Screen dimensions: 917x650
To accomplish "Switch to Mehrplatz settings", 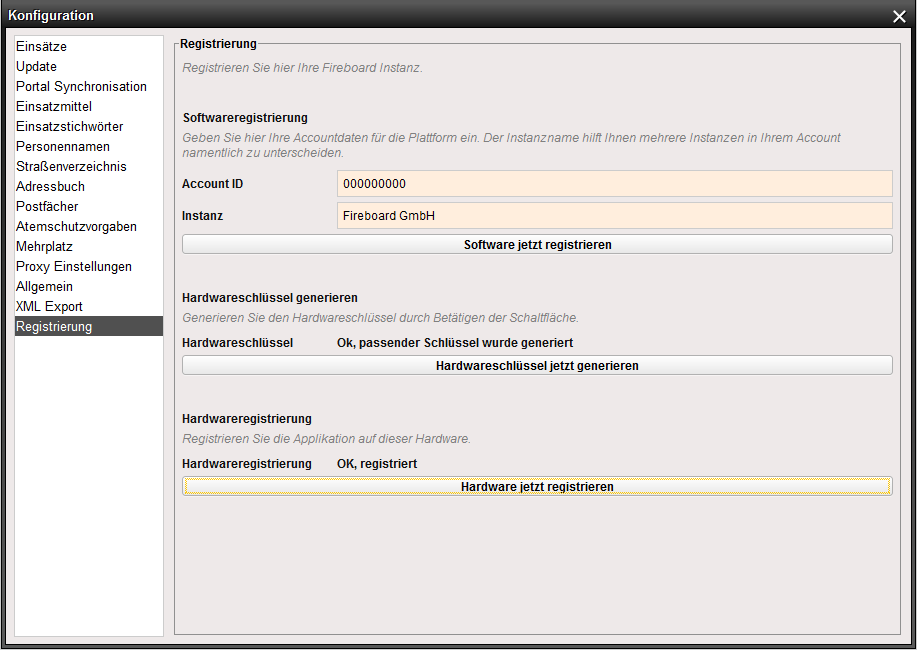I will coord(44,247).
